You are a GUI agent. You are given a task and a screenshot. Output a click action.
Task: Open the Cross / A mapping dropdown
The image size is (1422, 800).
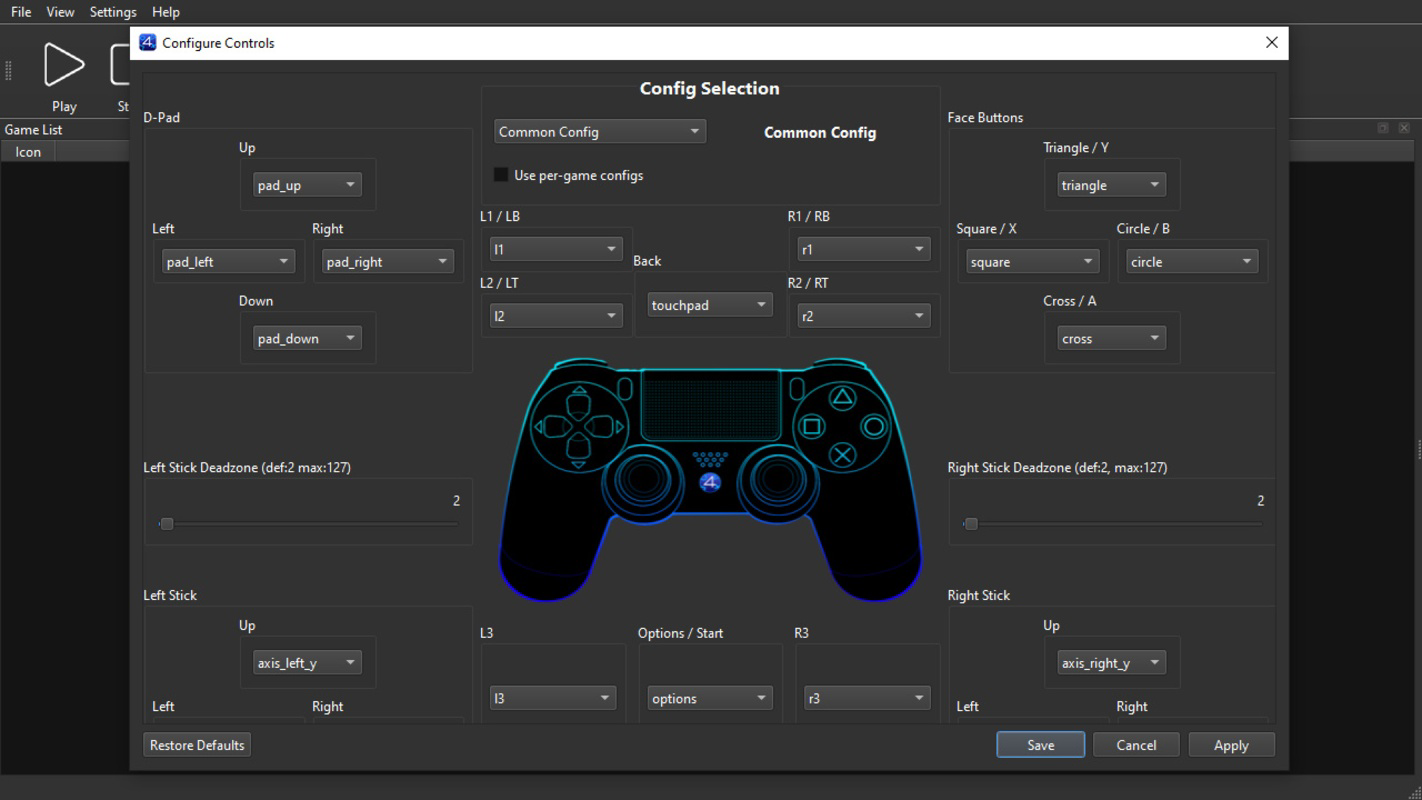pyautogui.click(x=1111, y=338)
